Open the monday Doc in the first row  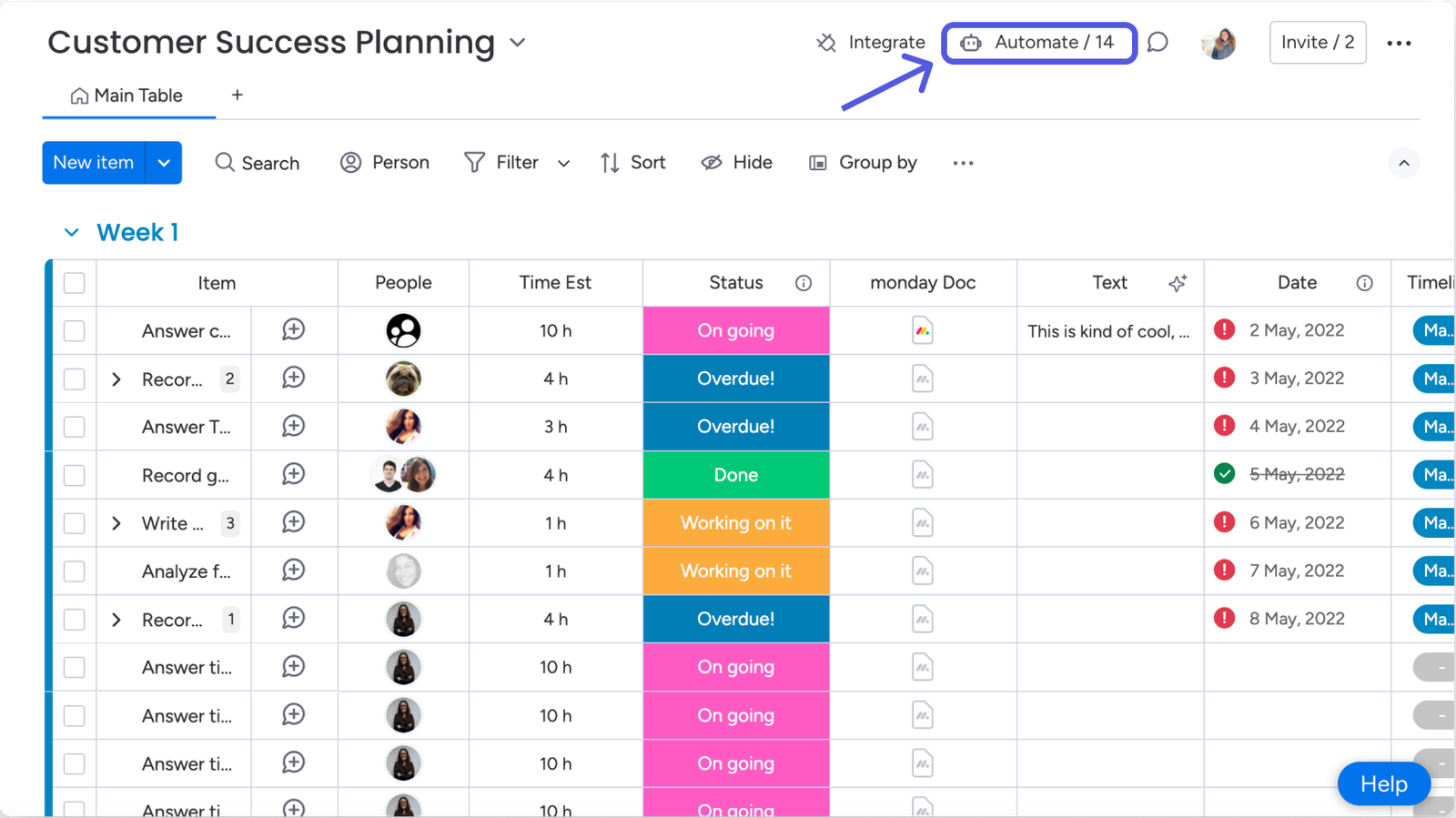pos(922,330)
